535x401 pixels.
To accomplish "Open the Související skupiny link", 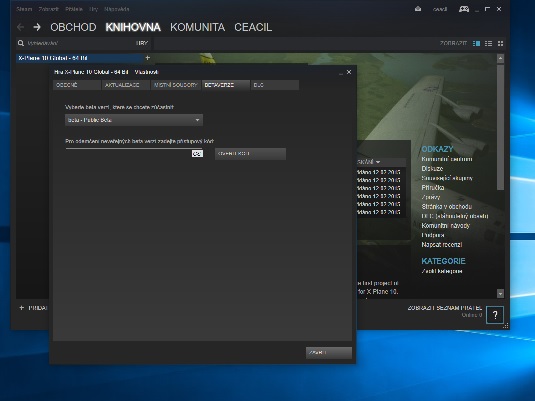I will (x=447, y=178).
